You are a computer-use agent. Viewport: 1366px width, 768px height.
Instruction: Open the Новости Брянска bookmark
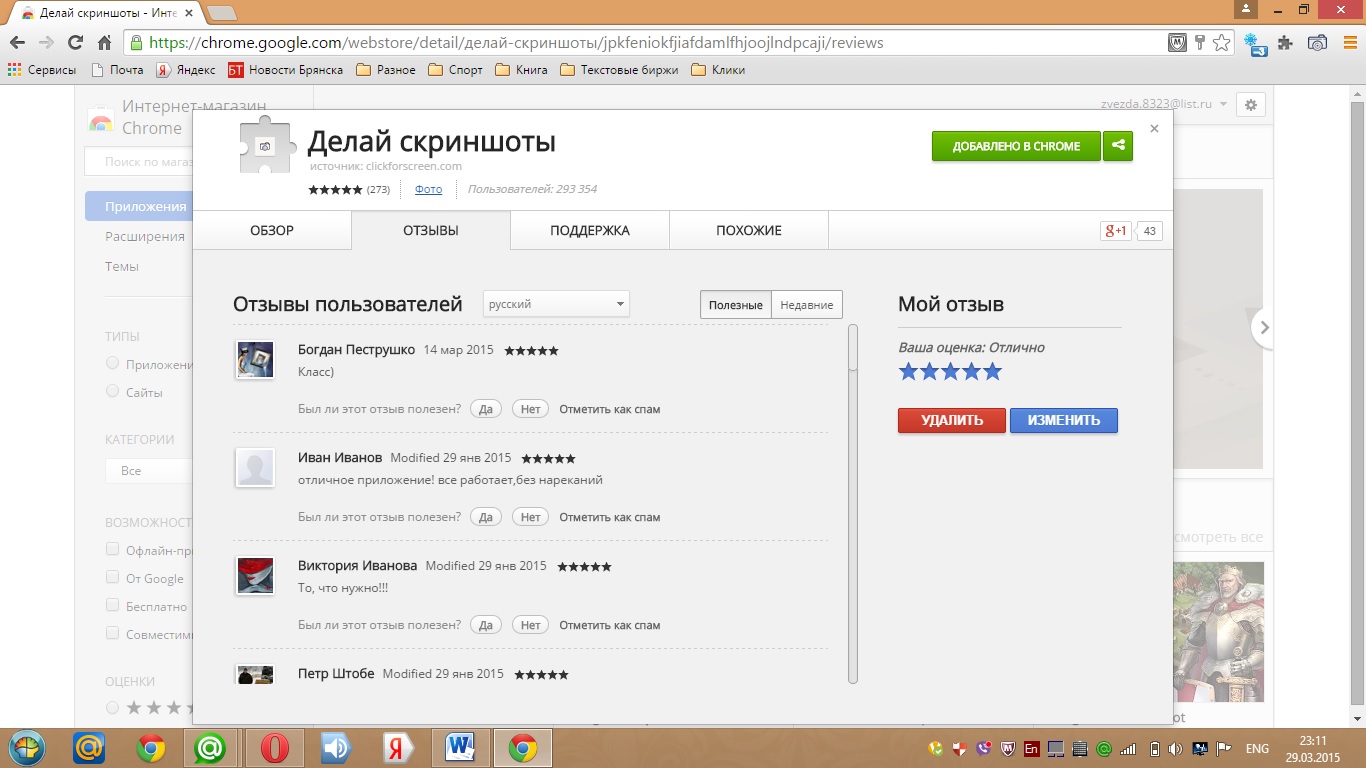pos(285,70)
